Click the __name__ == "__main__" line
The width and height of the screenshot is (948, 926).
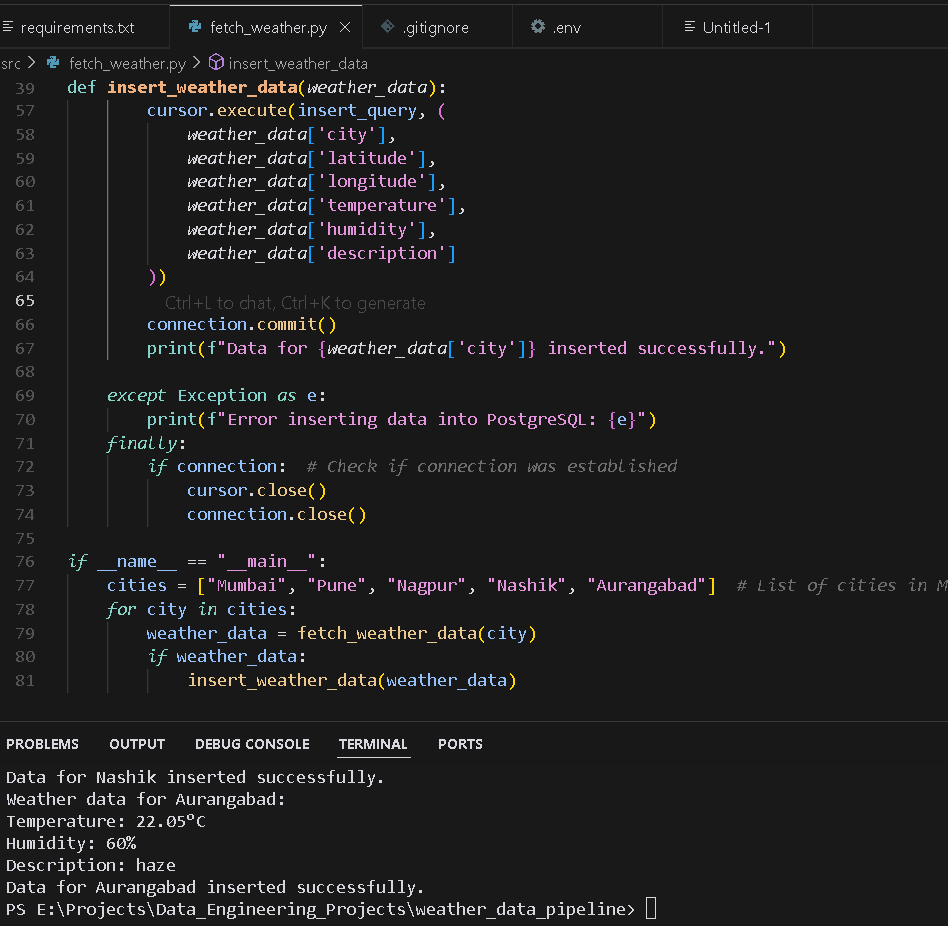click(x=197, y=562)
